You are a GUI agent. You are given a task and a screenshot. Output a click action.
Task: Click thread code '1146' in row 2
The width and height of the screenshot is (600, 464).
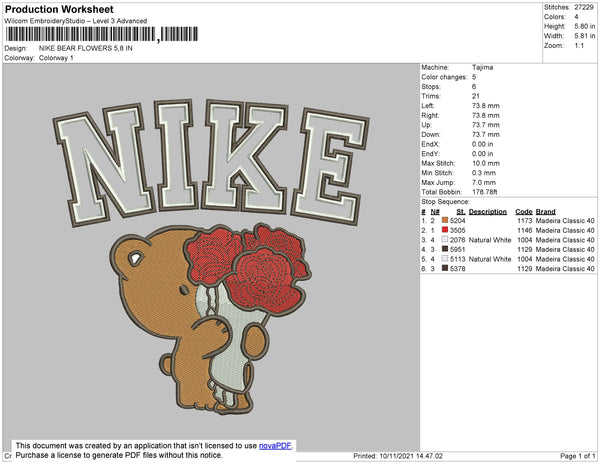525,230
